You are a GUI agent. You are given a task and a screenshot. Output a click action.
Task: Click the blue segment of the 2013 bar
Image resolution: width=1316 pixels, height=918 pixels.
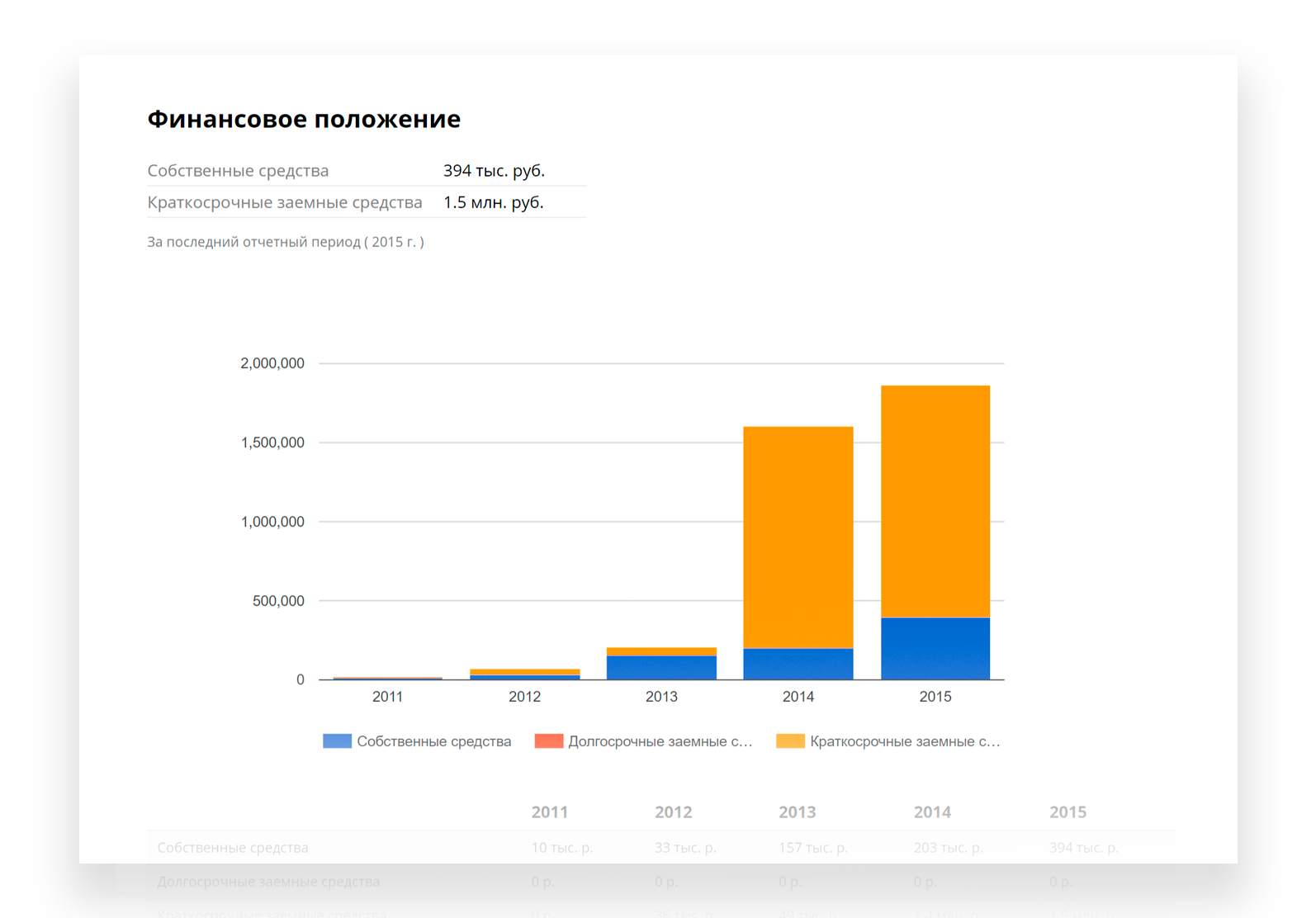661,667
